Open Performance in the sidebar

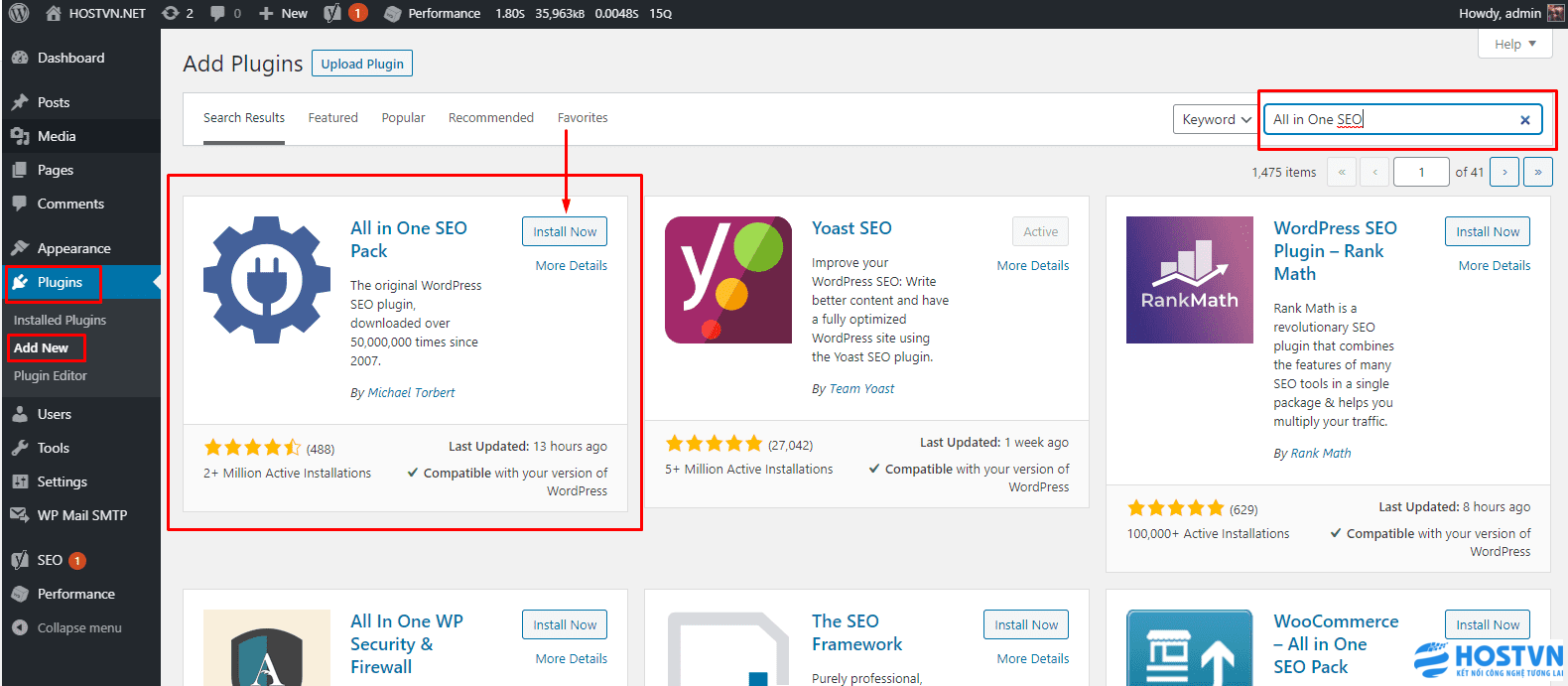(76, 594)
